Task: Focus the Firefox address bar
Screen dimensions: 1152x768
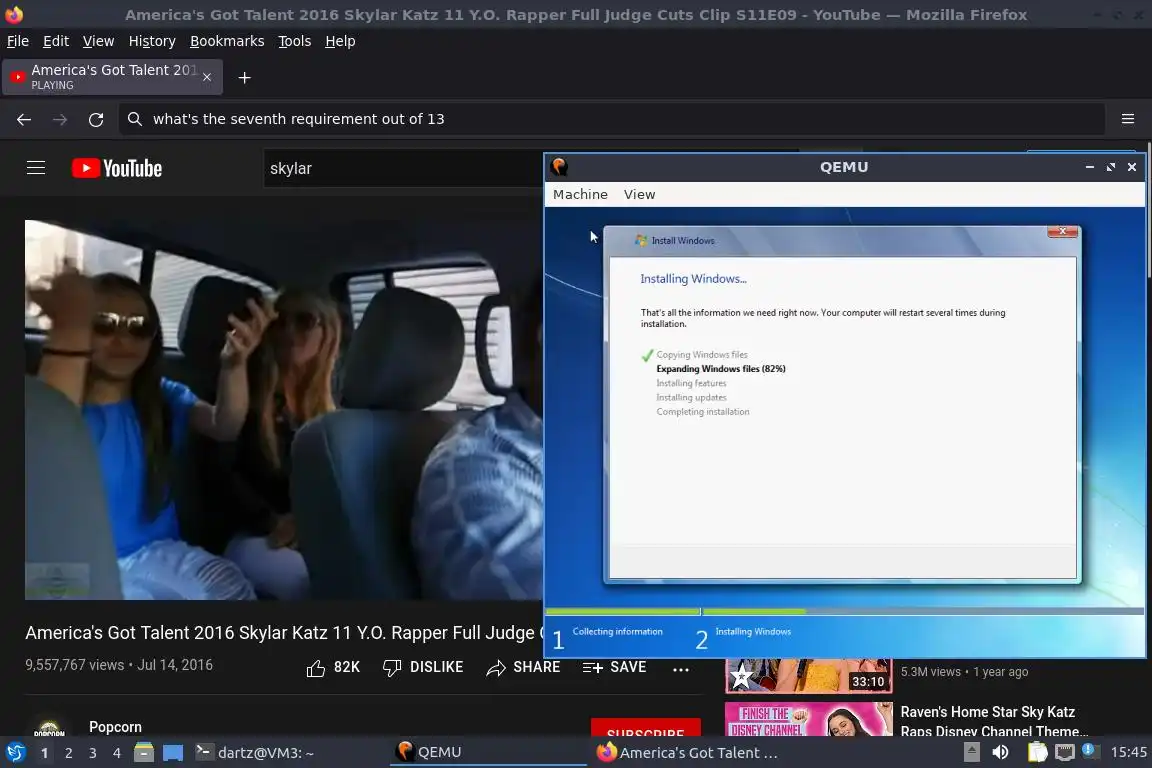Action: (612, 119)
